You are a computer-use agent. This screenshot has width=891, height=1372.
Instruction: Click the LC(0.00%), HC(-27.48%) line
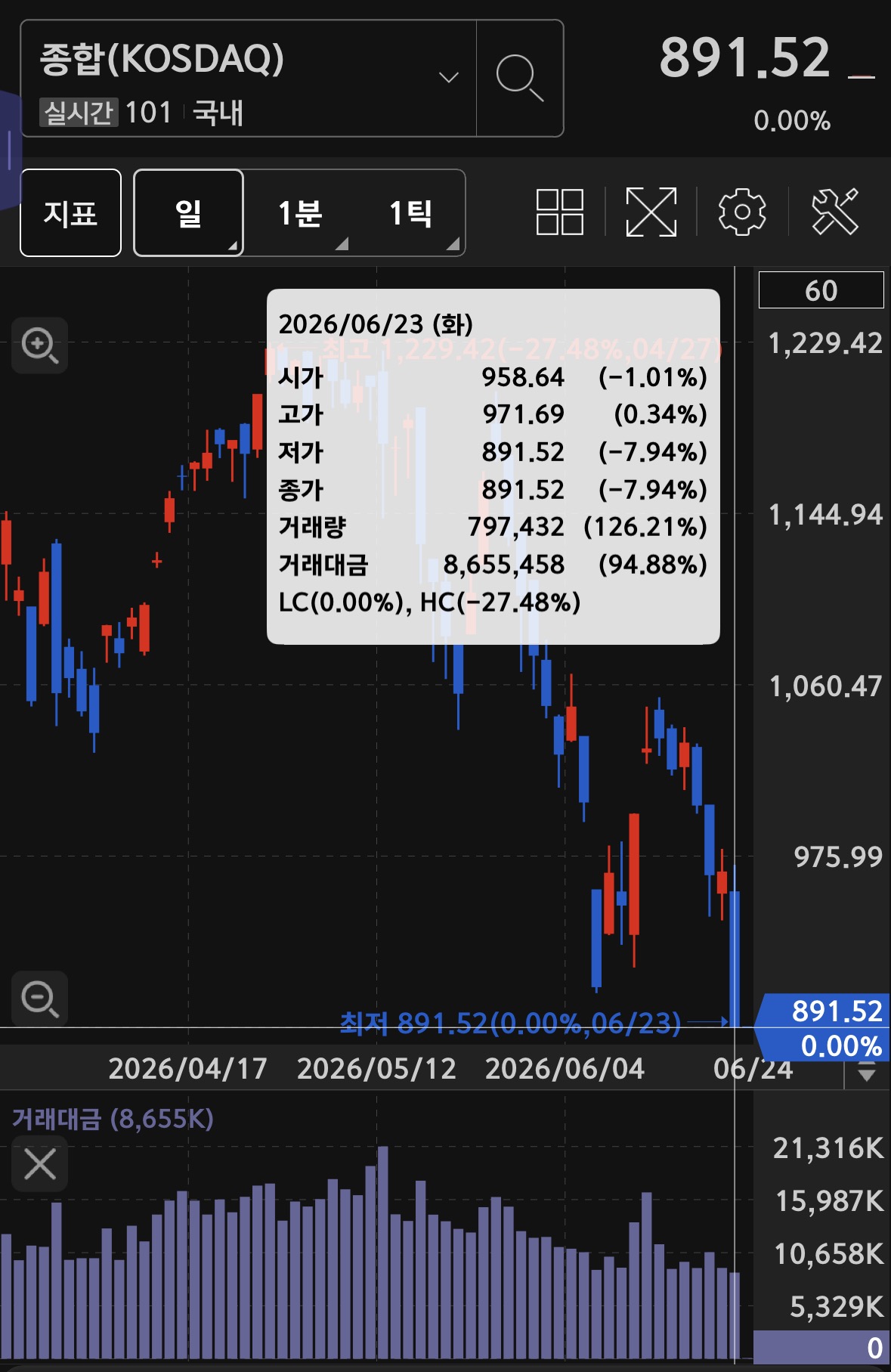coord(429,602)
